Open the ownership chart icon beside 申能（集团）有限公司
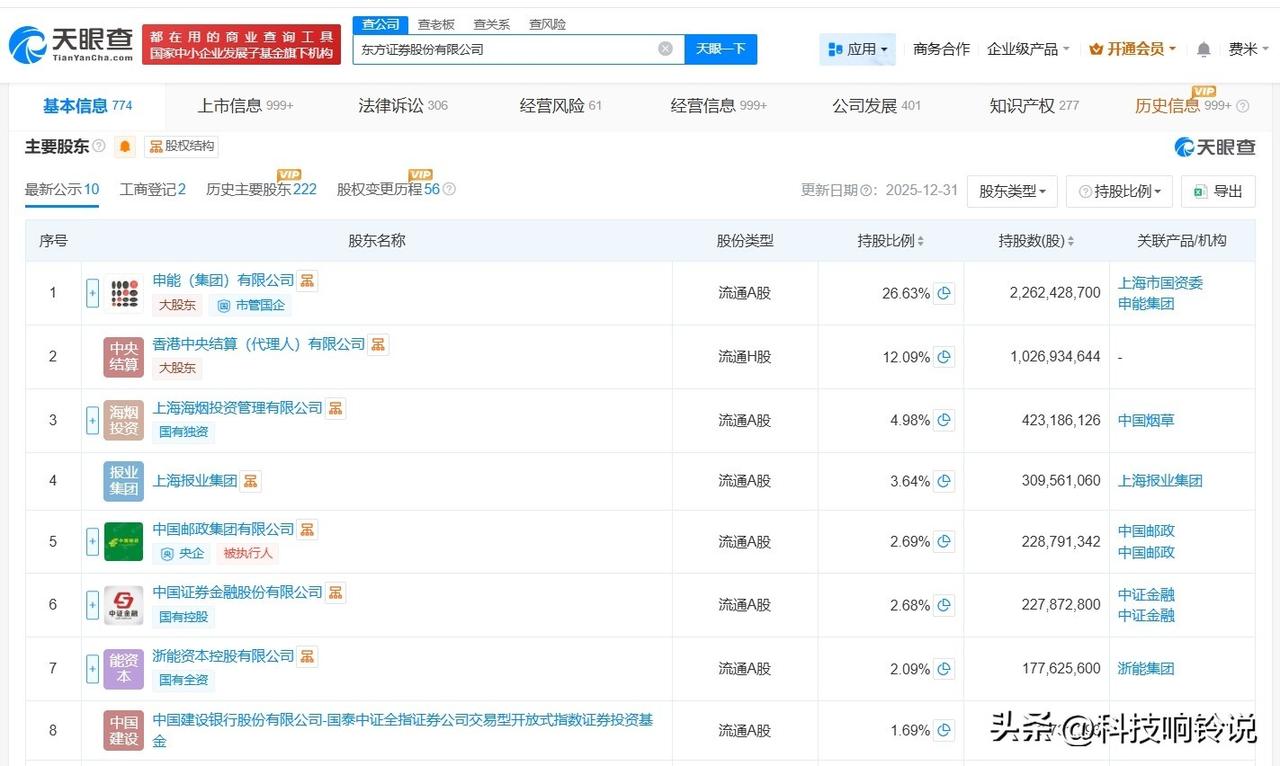 (x=308, y=280)
